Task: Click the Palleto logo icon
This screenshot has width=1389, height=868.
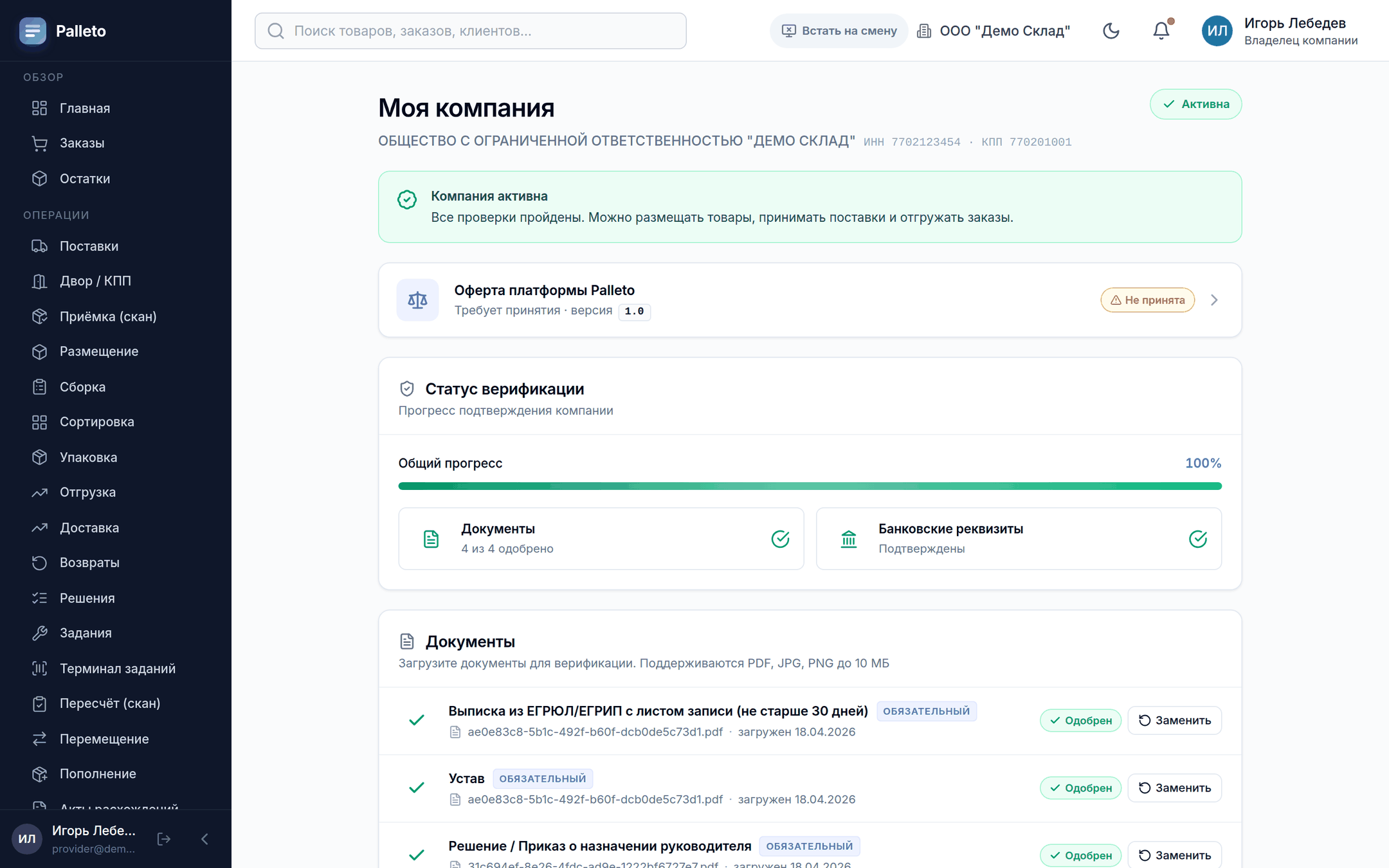Action: [33, 31]
